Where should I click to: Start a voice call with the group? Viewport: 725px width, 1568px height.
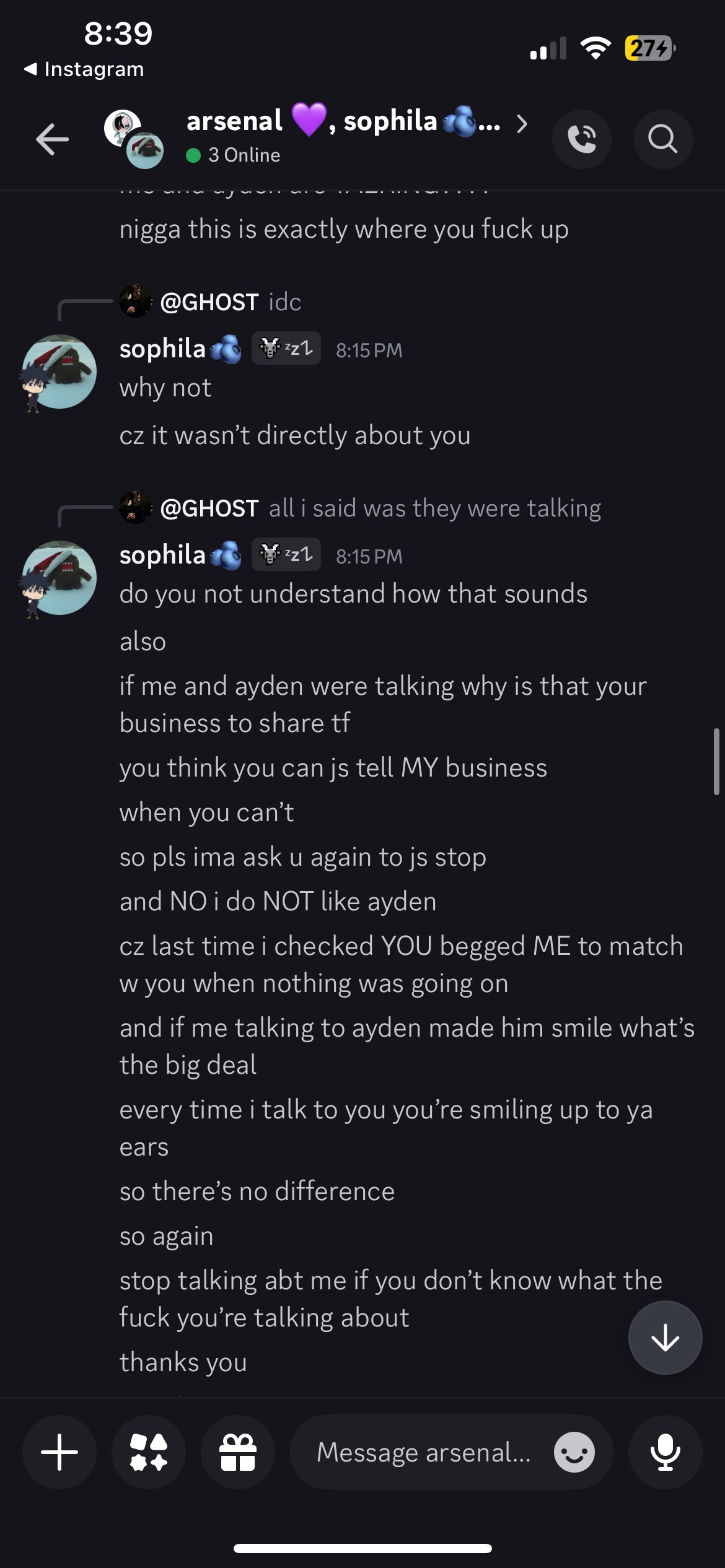(x=581, y=139)
